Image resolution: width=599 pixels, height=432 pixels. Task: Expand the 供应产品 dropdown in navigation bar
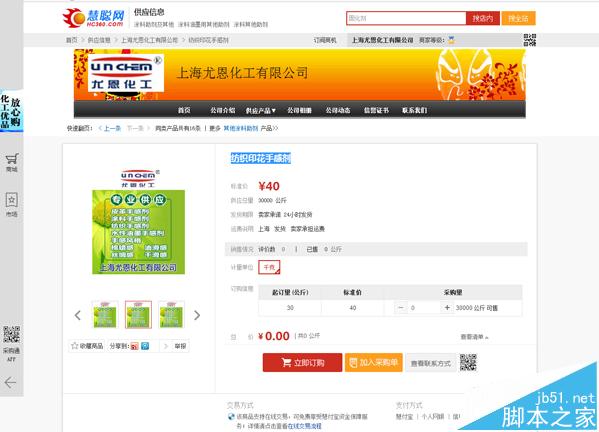[x=261, y=110]
